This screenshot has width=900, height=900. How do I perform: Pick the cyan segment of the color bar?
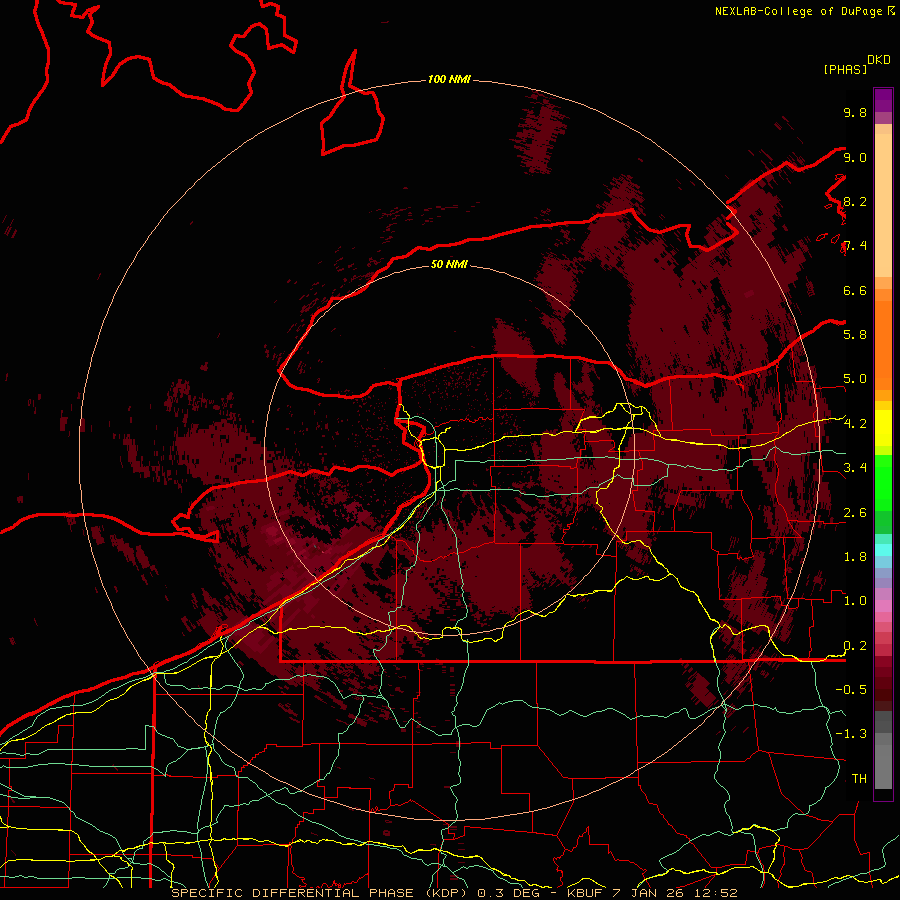click(x=883, y=550)
